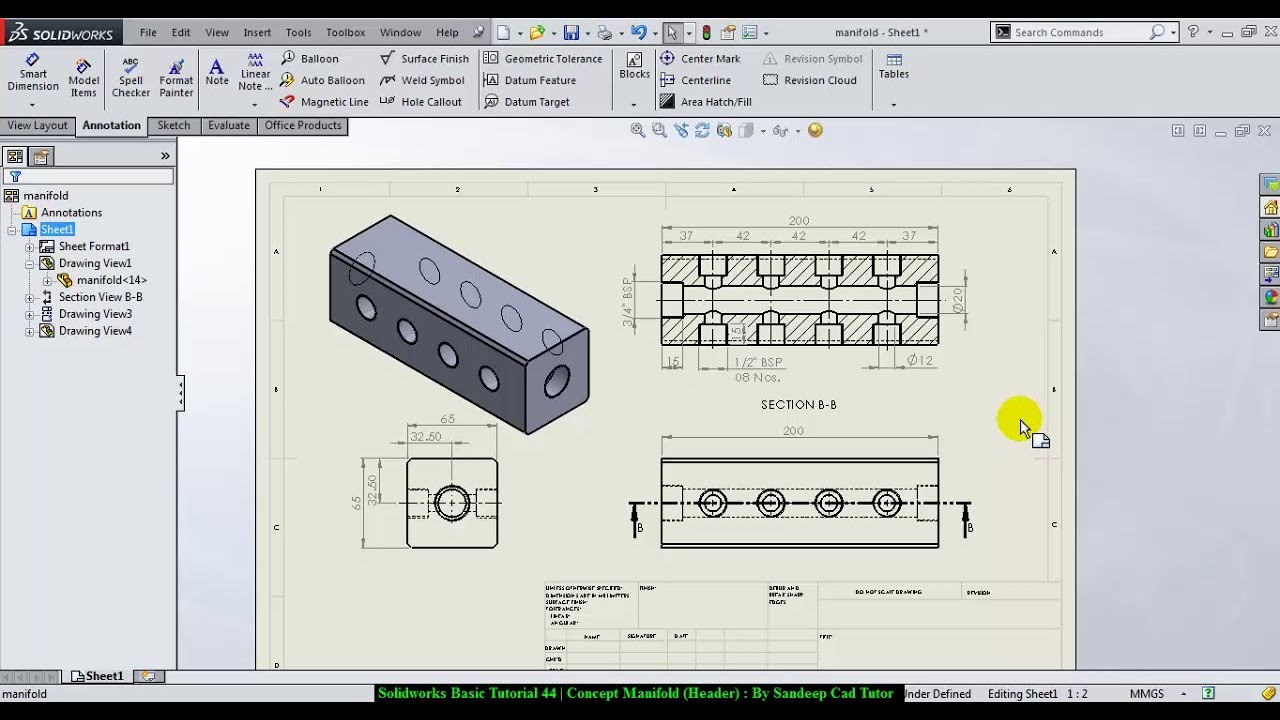Insert a Datum Target
The image size is (1280, 720).
527,102
